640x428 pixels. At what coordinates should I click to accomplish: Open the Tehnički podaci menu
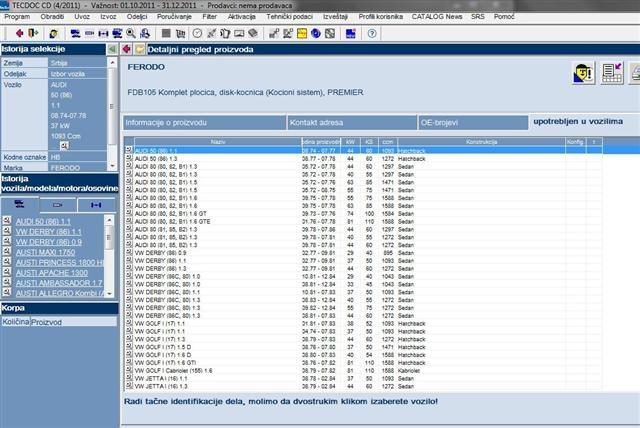[x=289, y=17]
